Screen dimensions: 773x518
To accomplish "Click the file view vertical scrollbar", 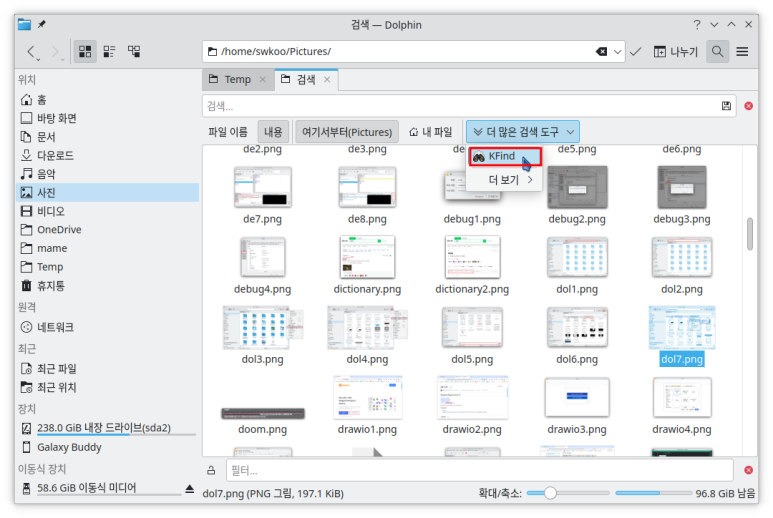I will [750, 234].
